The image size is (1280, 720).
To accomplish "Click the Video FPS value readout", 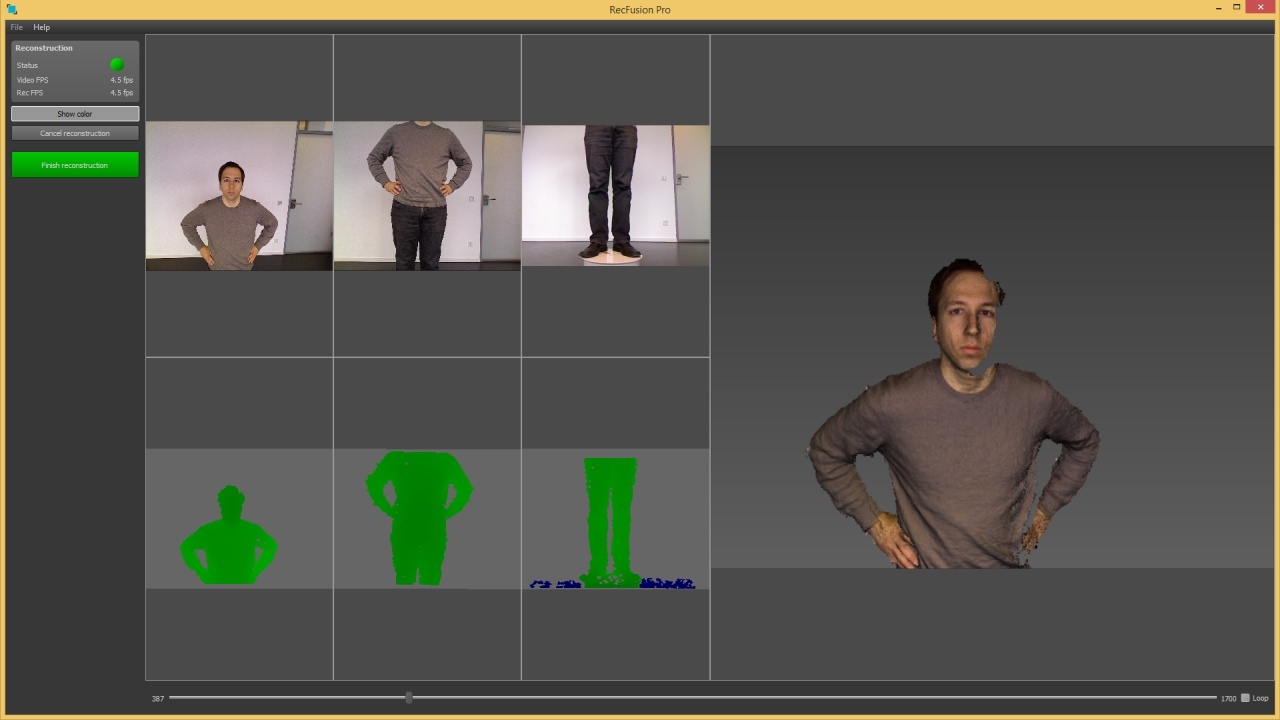I will [x=121, y=80].
